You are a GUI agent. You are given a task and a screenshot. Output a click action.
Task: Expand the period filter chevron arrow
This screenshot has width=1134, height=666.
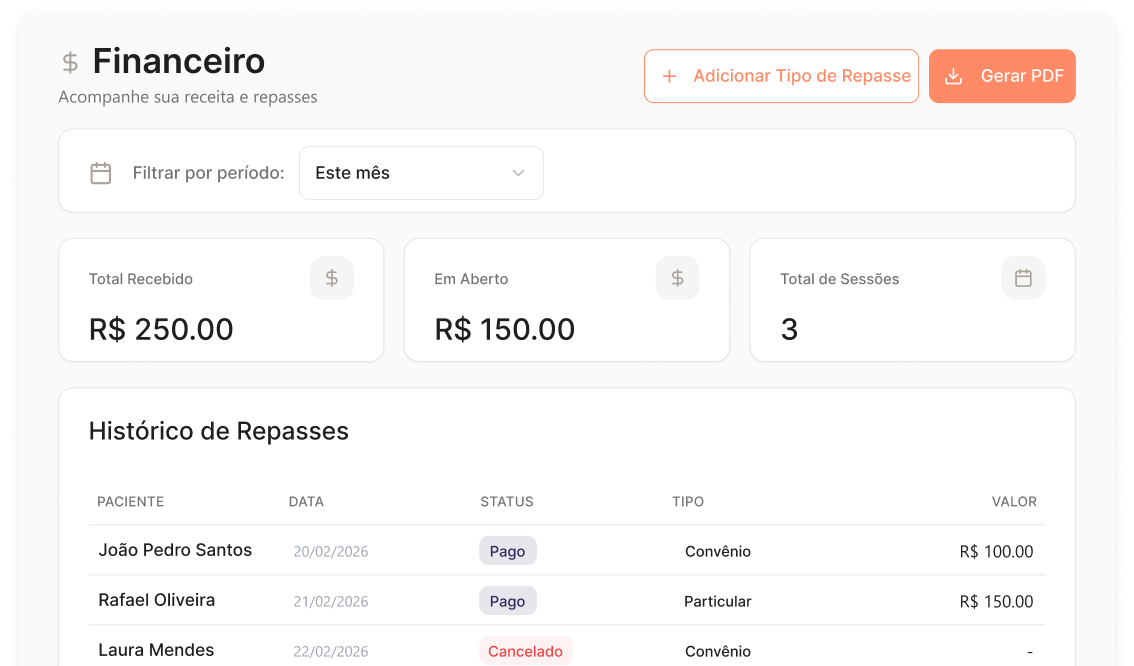click(518, 173)
